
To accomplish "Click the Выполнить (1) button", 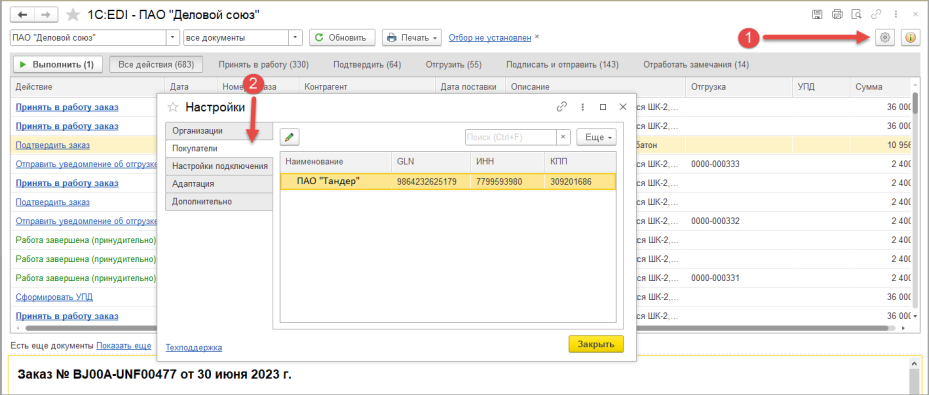I will tap(57, 64).
